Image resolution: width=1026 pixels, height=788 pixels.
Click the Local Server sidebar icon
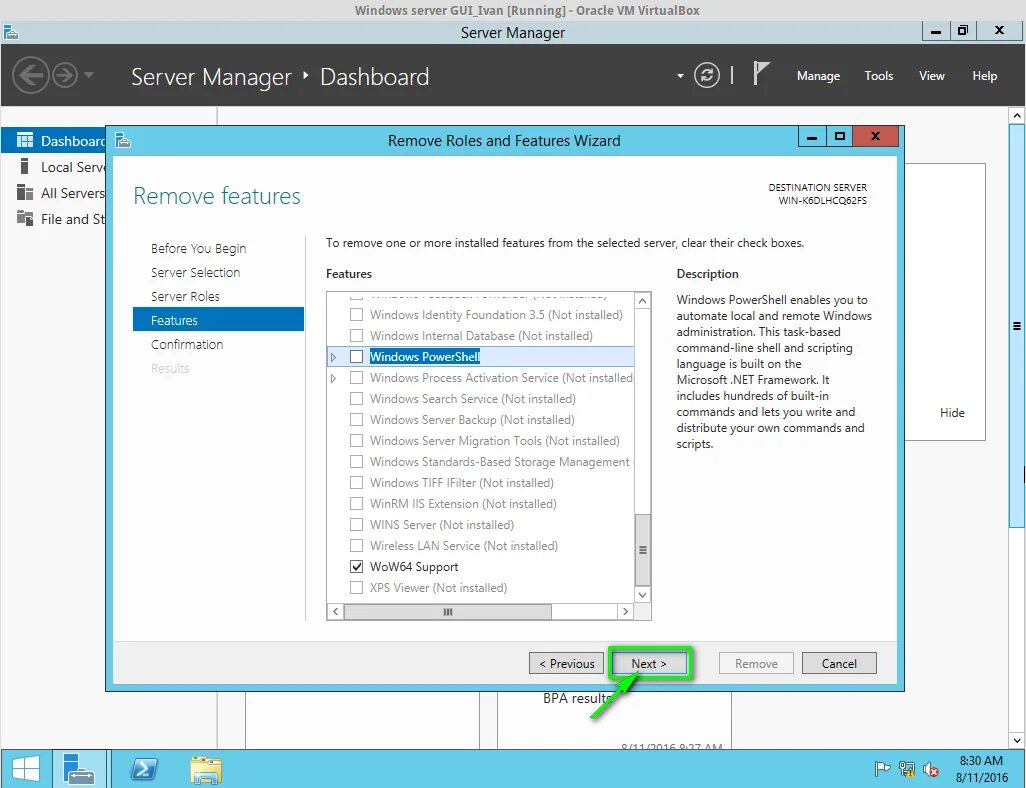(24, 166)
